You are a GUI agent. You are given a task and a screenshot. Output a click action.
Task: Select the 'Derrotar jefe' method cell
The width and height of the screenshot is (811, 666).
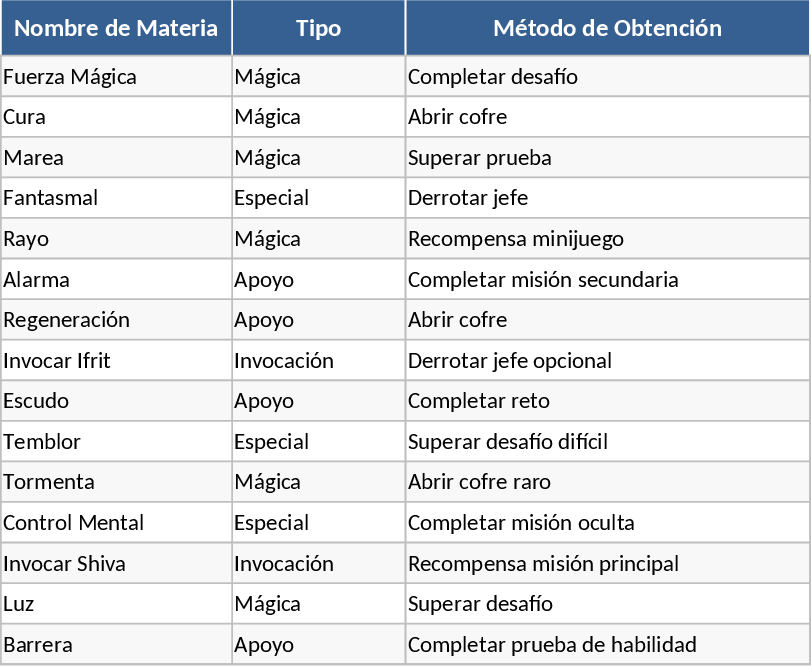pos(468,198)
